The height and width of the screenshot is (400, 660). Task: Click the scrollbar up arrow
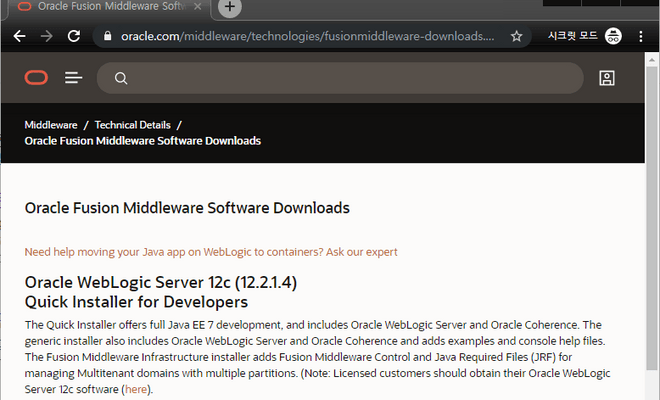[652, 60]
